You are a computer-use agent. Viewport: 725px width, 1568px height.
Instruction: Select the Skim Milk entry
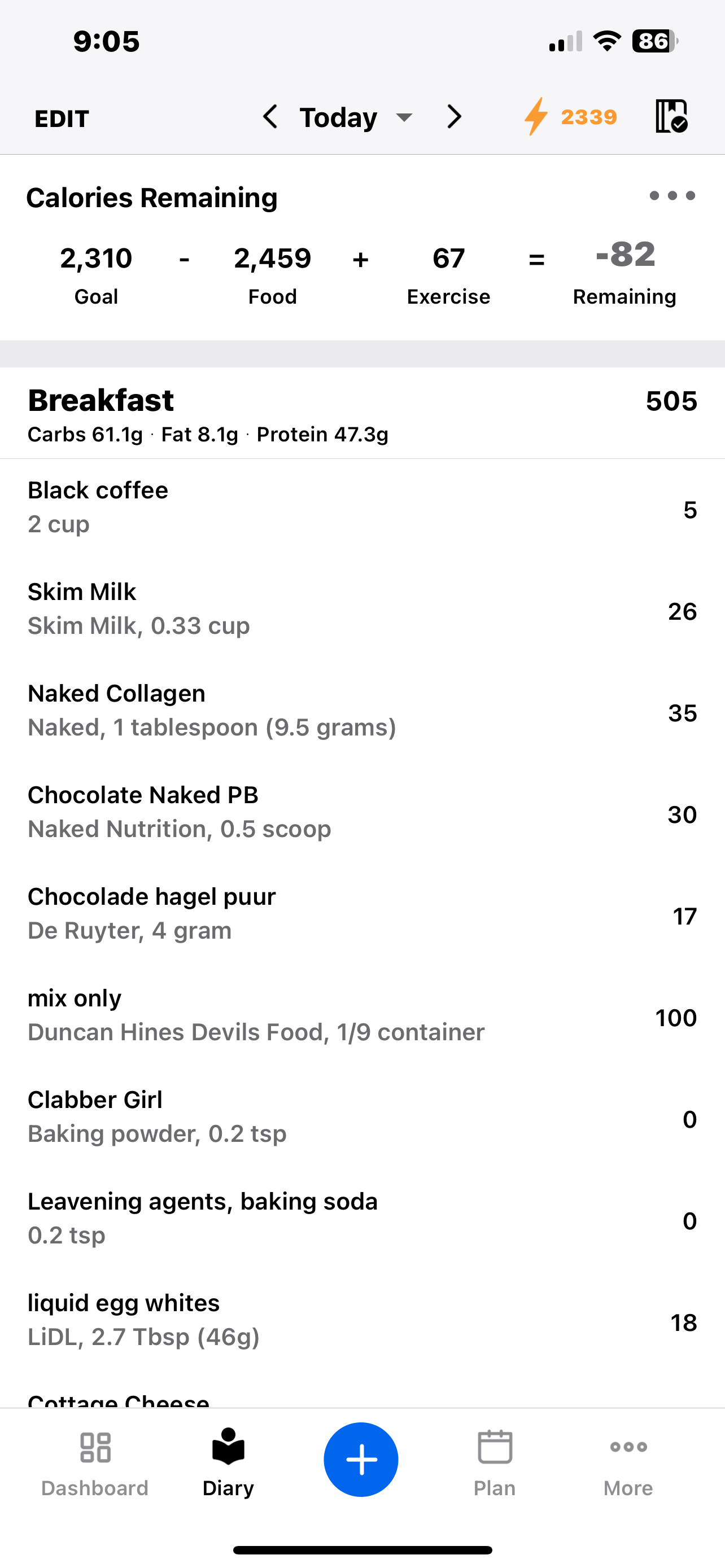[362, 610]
